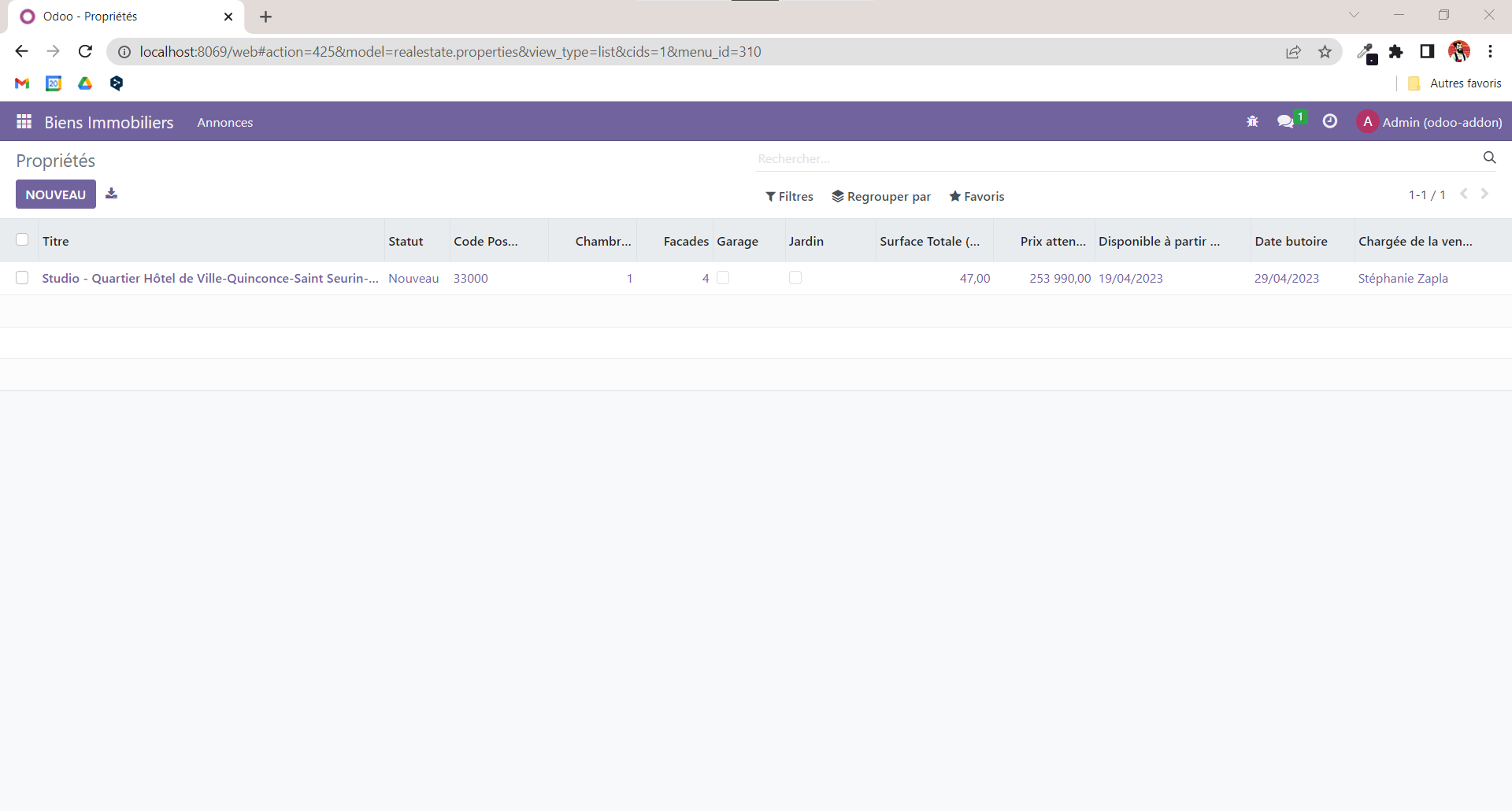Close the Odoo - Propriétés browser tab
Screen dimensions: 1512x811
click(228, 17)
